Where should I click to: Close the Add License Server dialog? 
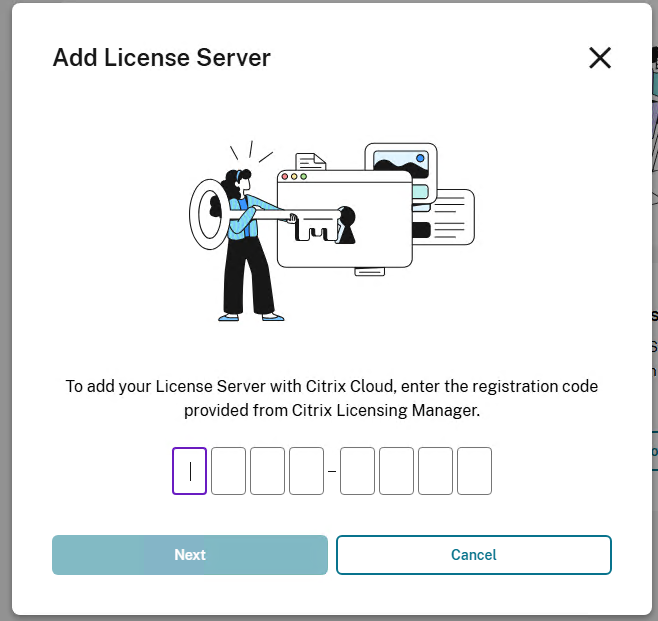599,58
